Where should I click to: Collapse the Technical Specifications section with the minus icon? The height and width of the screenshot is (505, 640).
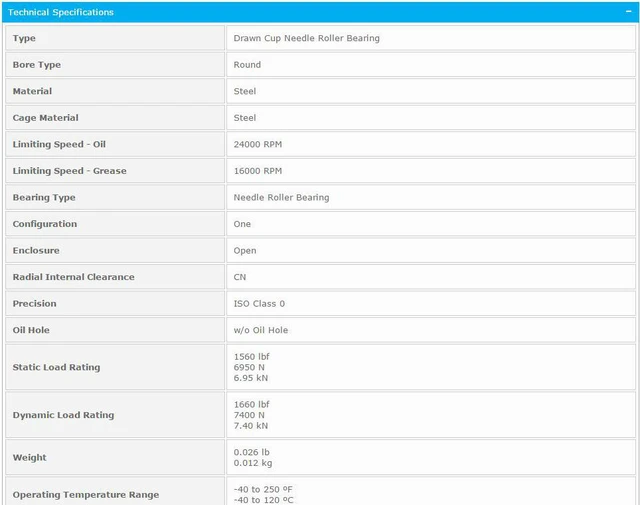628,11
